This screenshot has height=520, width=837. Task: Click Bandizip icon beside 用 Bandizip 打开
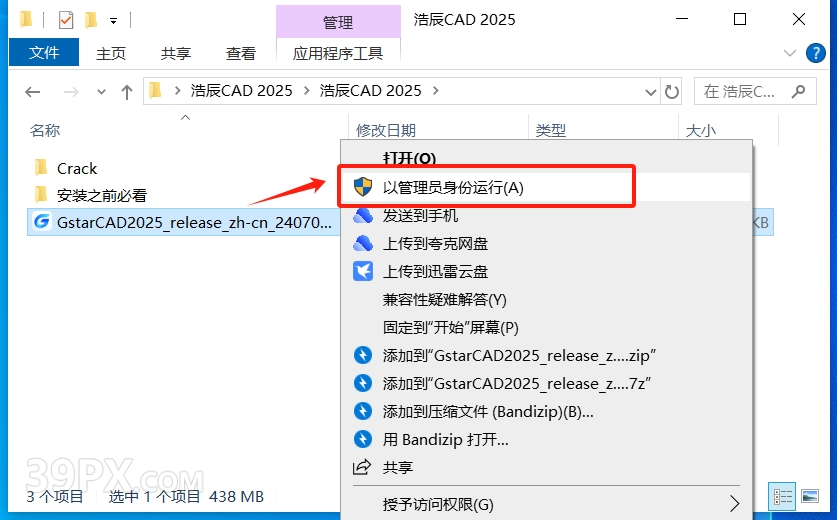point(363,439)
